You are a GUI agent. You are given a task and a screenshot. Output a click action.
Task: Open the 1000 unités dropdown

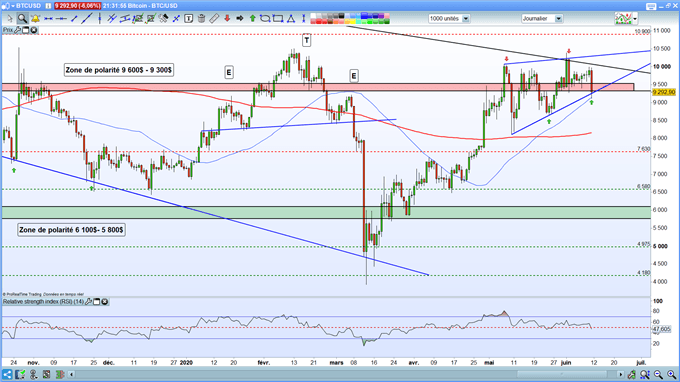coord(449,19)
